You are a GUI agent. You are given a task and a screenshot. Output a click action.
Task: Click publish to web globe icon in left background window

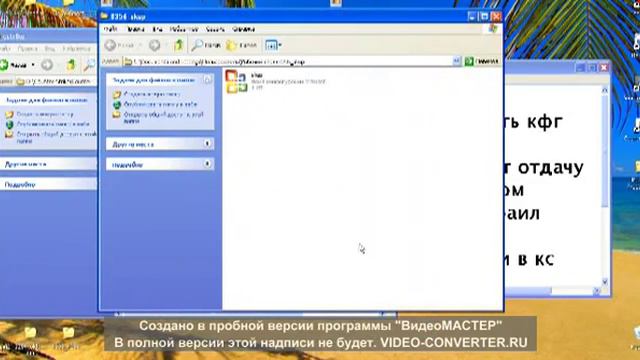coord(9,124)
